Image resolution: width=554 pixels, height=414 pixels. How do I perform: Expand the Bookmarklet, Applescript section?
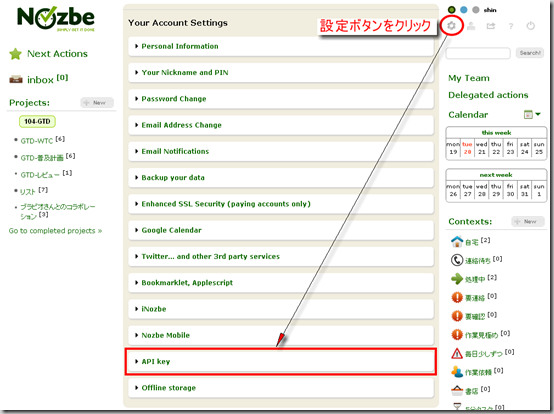tap(281, 283)
